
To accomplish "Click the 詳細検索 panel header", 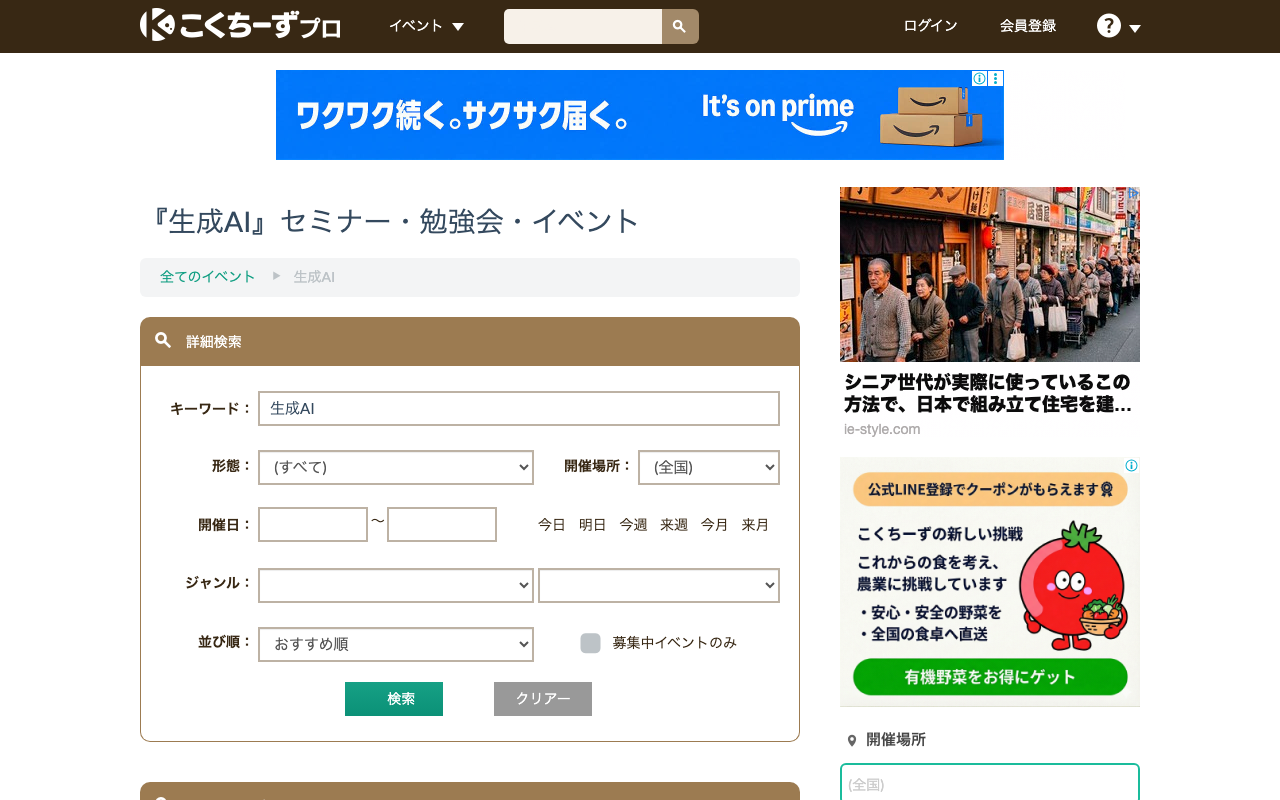I will point(470,341).
